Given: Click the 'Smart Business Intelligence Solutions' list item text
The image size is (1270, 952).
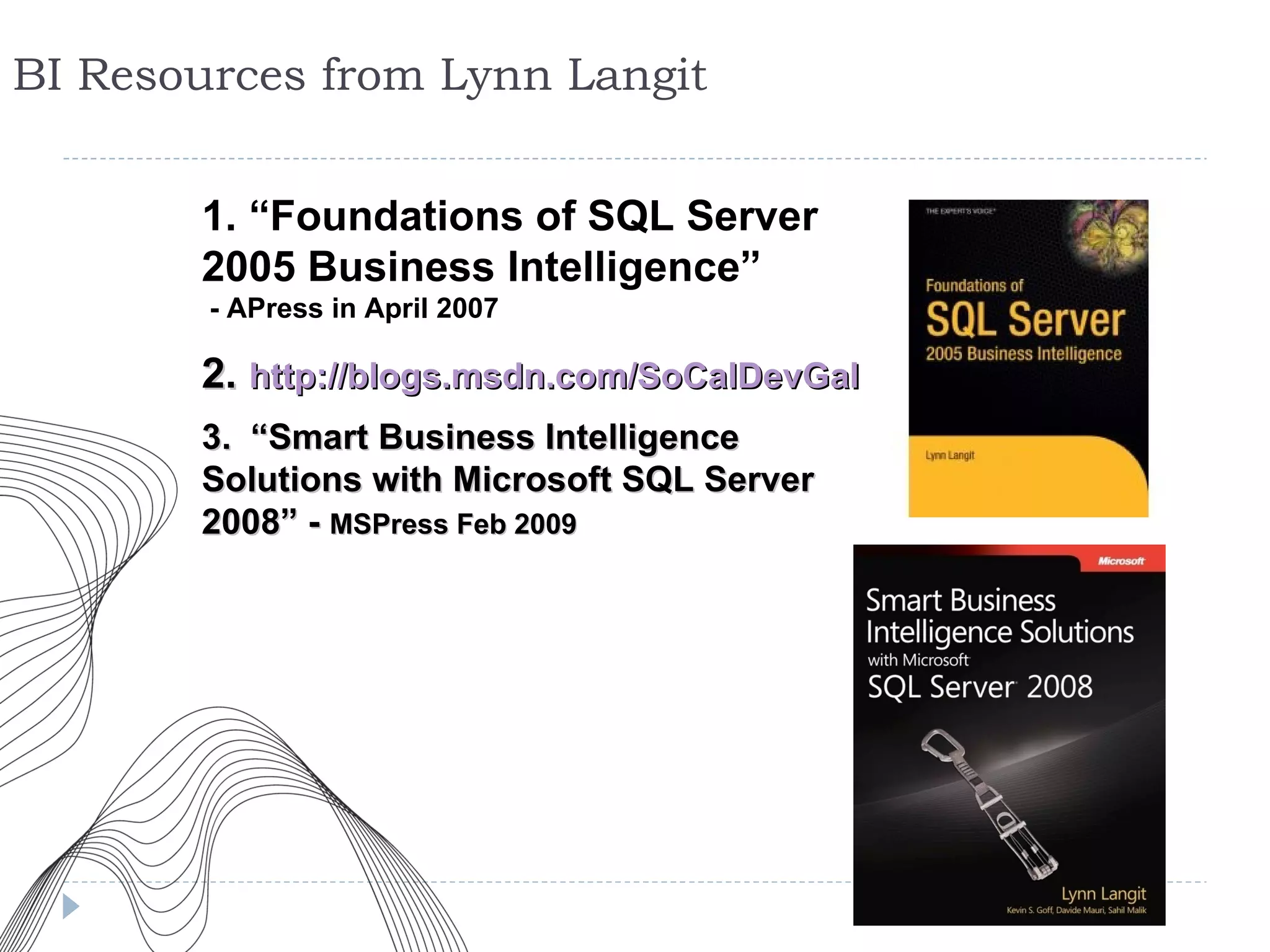Looking at the screenshot, I should [x=508, y=479].
